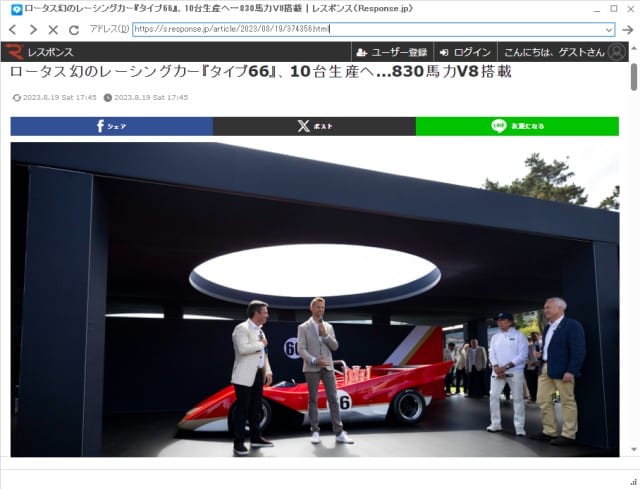640x489 pixels.
Task: Minimize the browser window
Action: [x=597, y=9]
